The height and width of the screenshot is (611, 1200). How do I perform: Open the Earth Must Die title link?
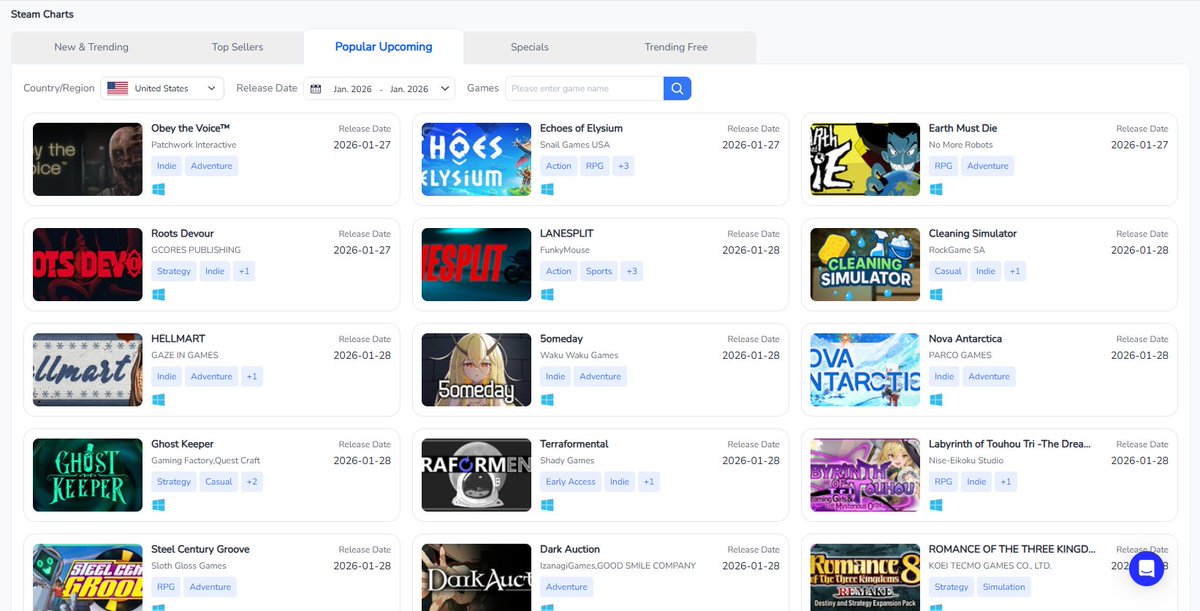[963, 128]
